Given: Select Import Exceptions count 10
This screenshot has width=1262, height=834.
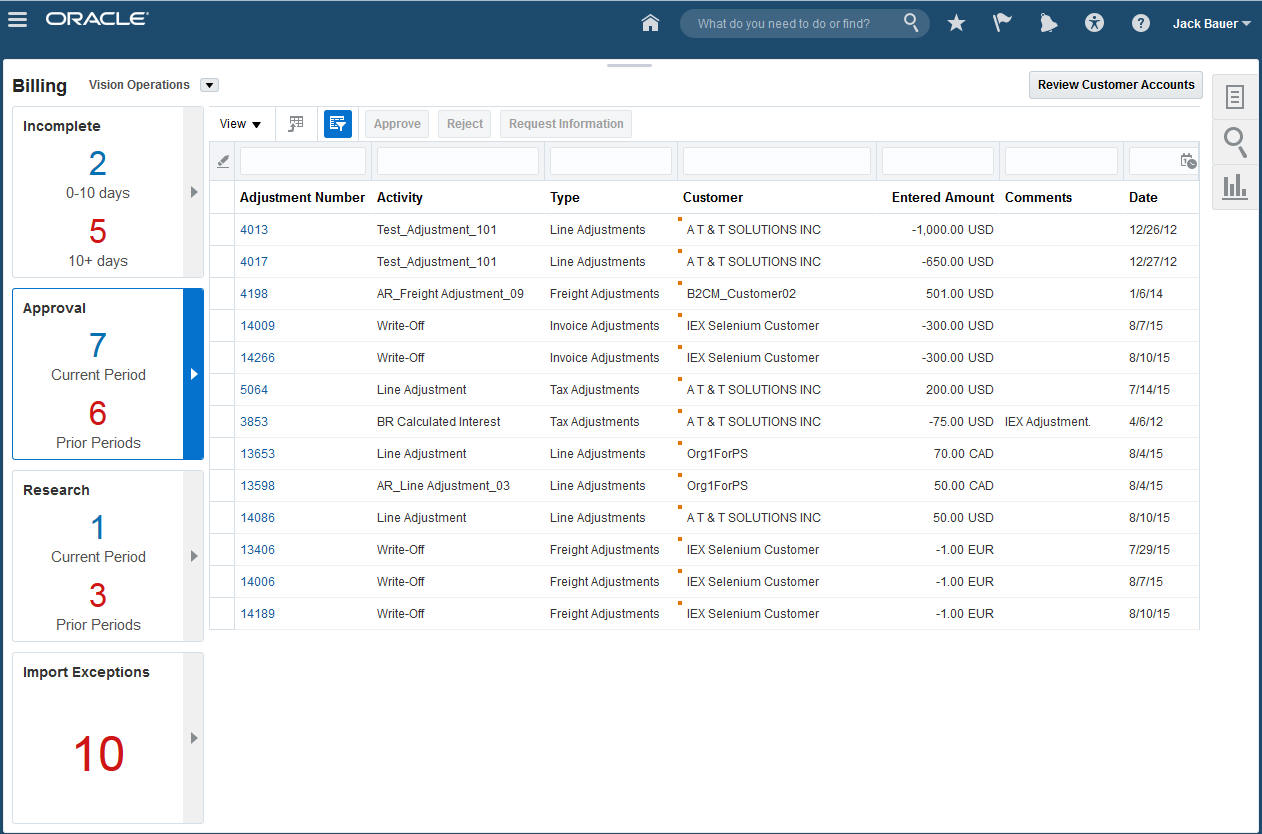Looking at the screenshot, I should [x=98, y=755].
